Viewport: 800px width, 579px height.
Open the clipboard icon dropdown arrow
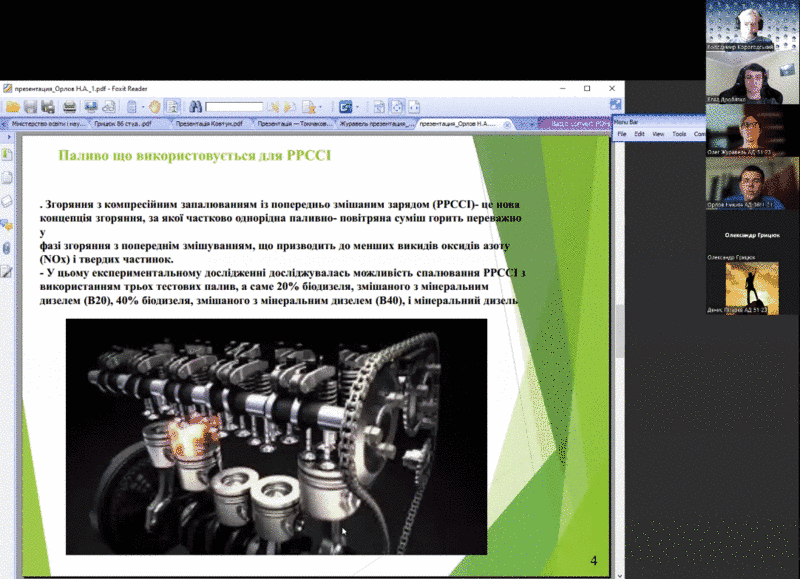tap(143, 107)
